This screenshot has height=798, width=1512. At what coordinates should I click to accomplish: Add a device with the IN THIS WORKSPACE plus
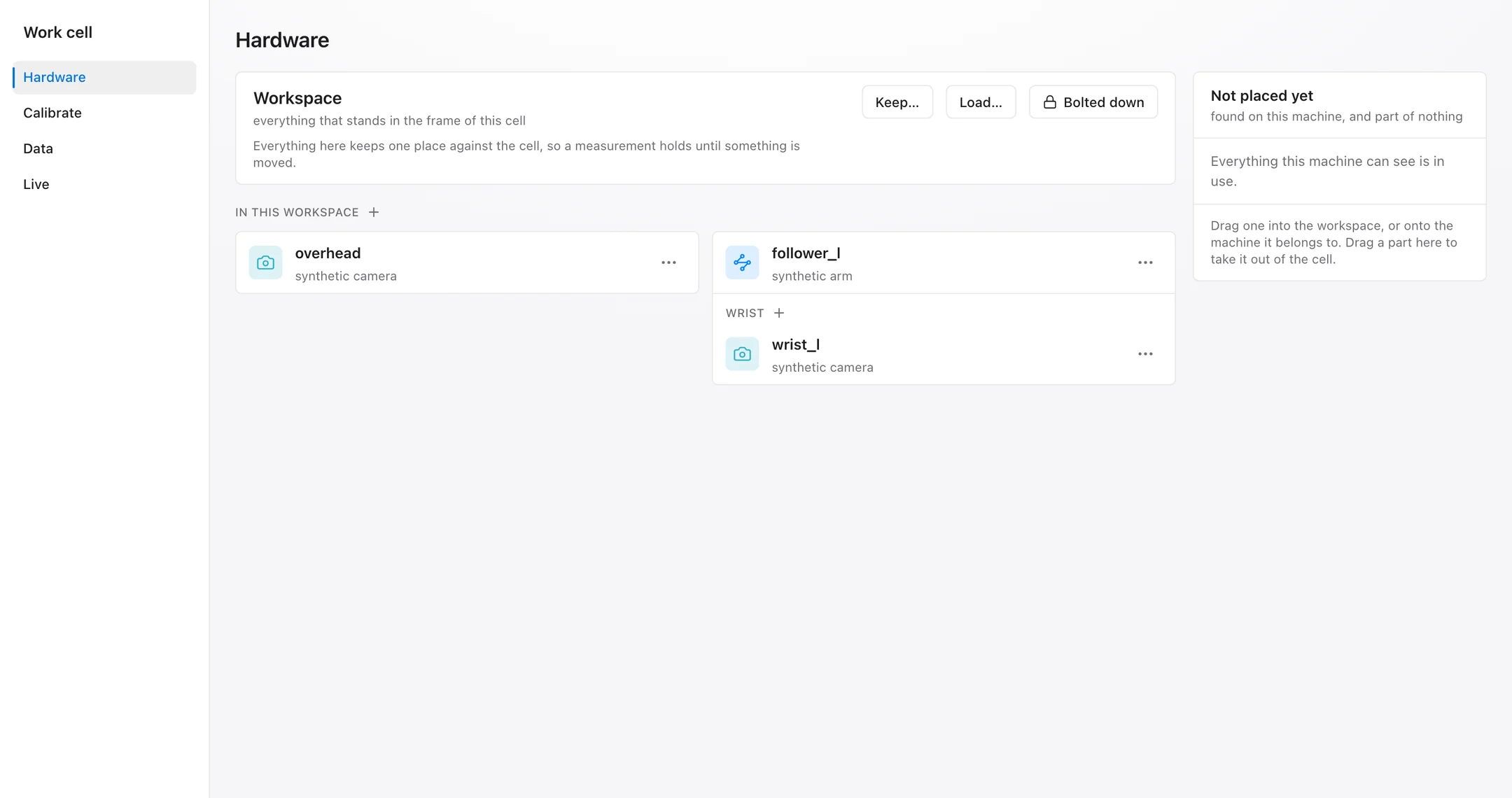(x=374, y=212)
